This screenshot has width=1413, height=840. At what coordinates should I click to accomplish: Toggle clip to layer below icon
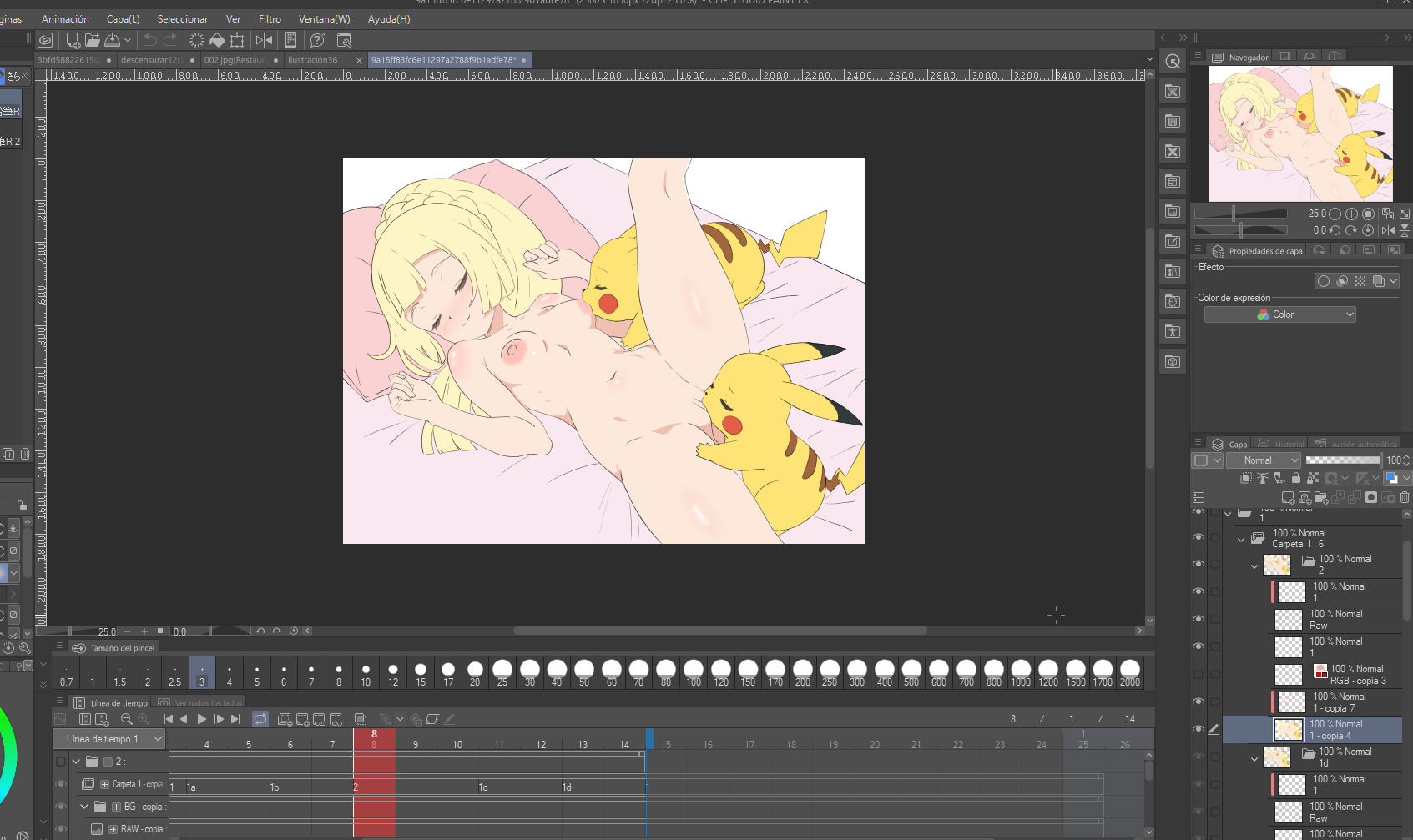tap(1246, 478)
